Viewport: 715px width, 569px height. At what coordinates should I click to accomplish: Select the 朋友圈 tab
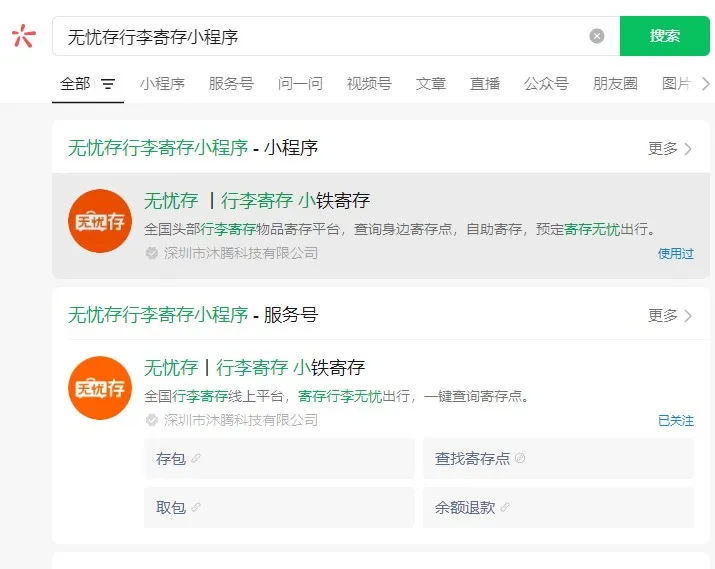click(615, 84)
